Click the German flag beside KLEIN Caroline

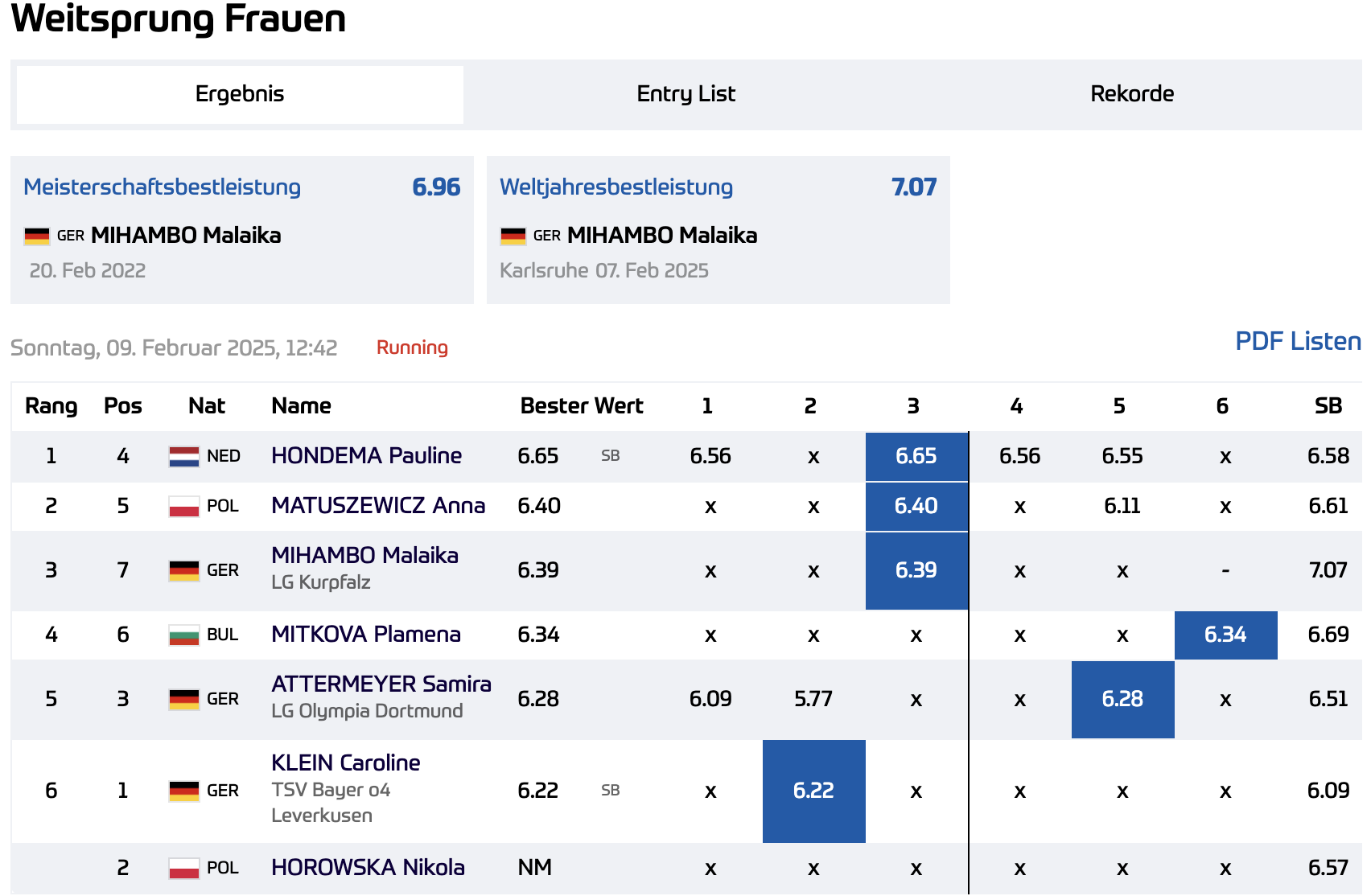(x=184, y=791)
